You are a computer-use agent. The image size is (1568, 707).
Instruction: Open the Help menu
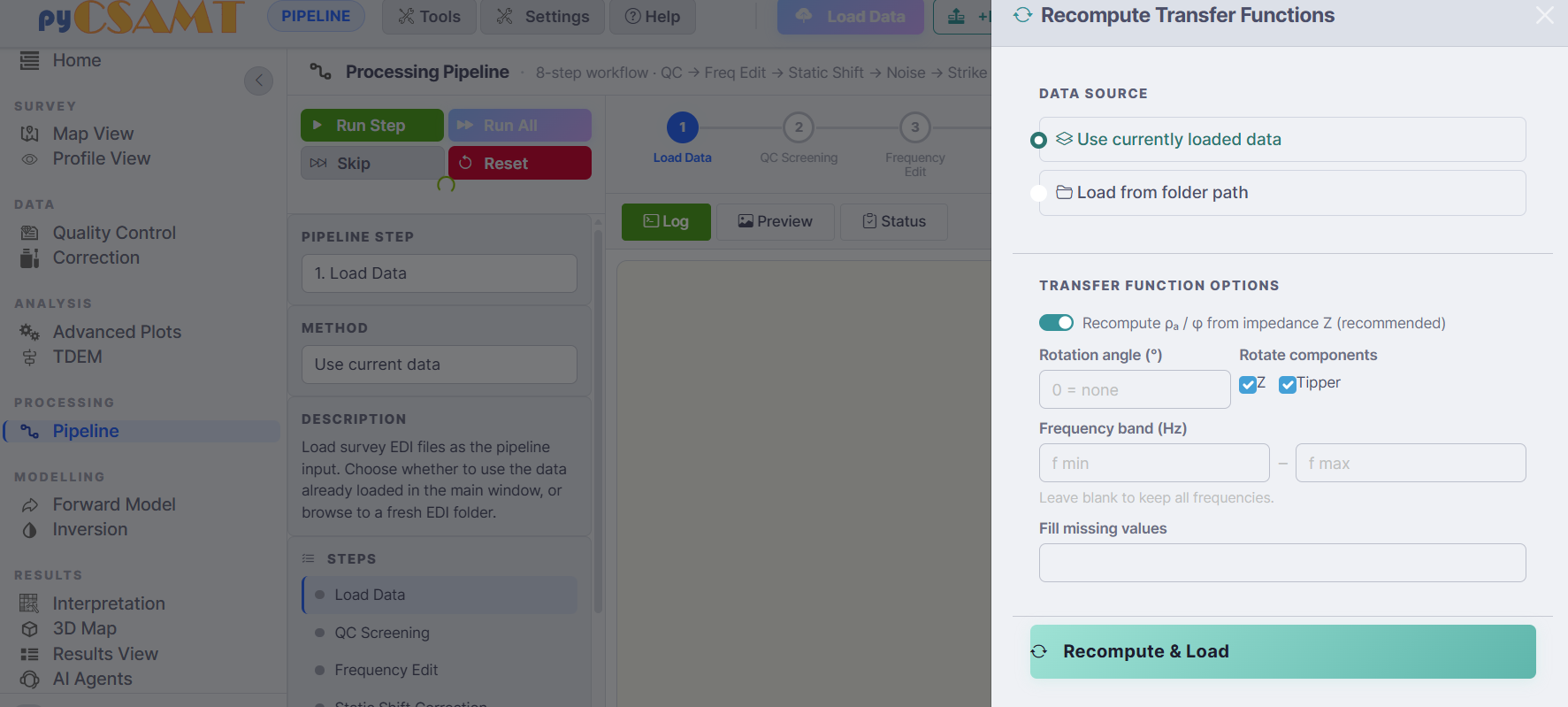(653, 17)
